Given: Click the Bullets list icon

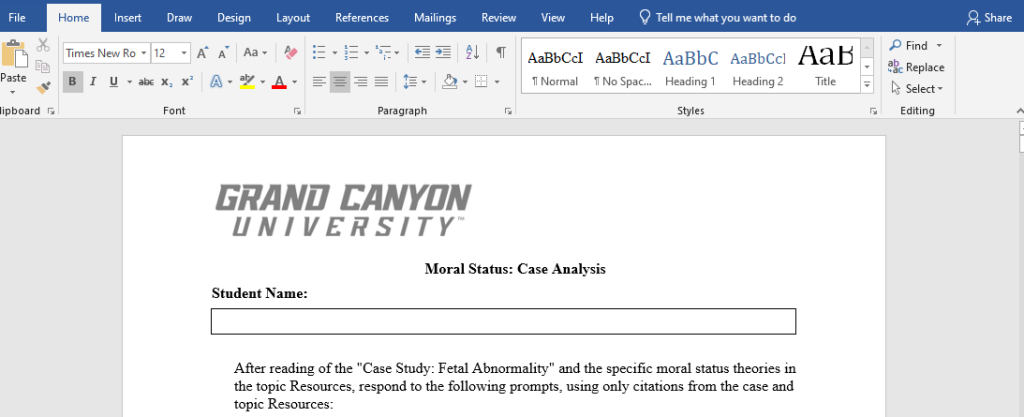Looking at the screenshot, I should click(319, 52).
